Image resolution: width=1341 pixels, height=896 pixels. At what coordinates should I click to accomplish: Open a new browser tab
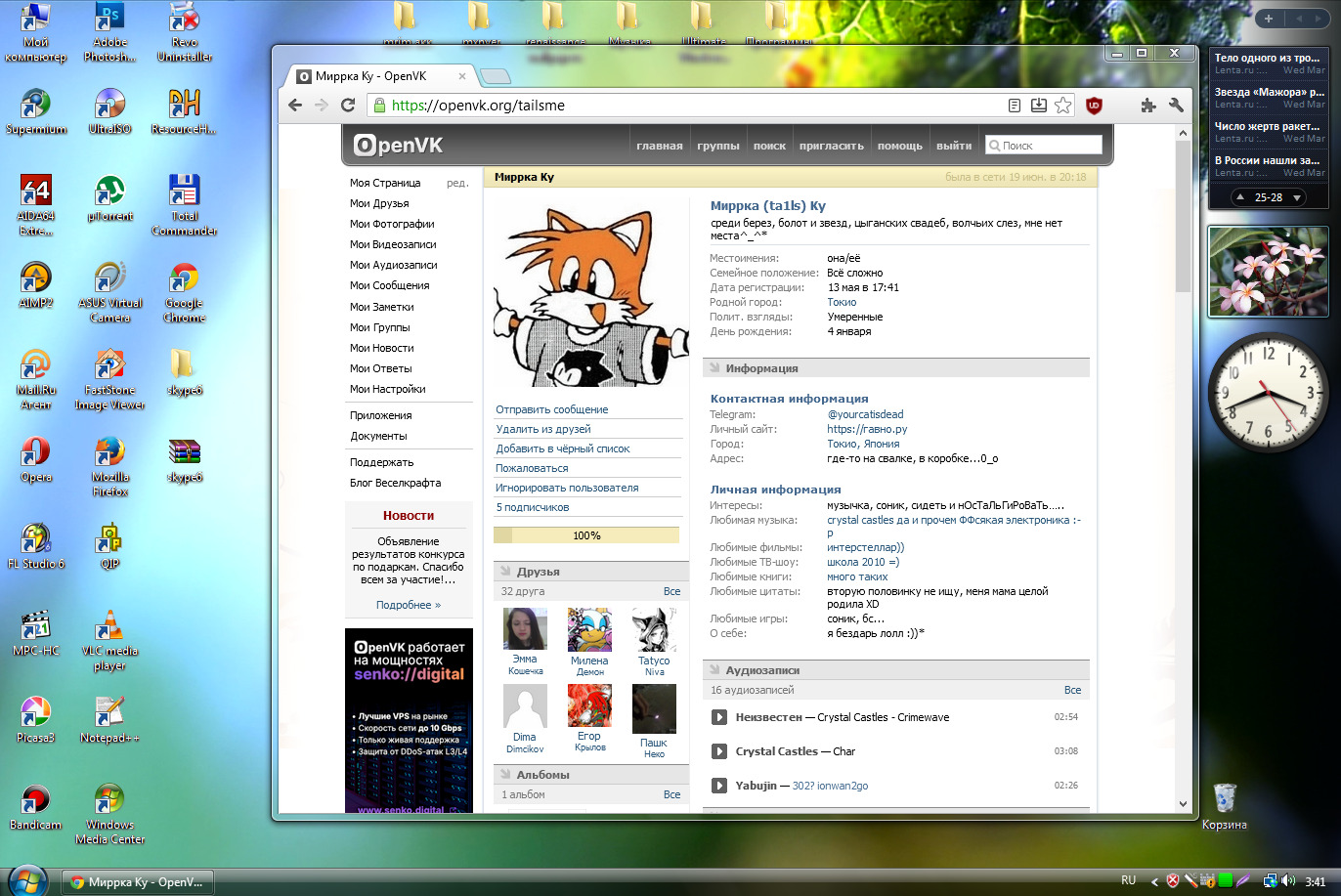(496, 77)
